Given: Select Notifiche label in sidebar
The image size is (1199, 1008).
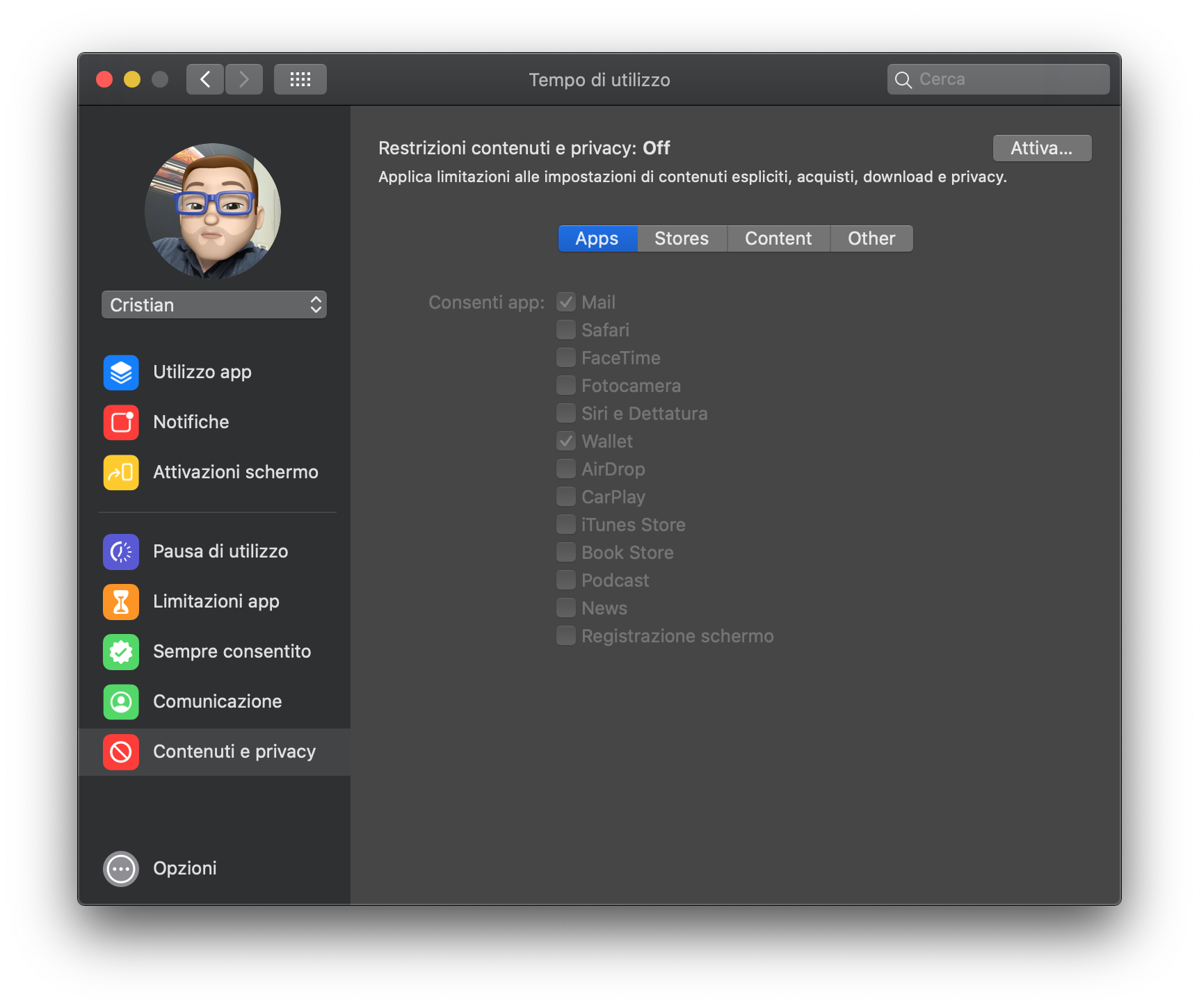Looking at the screenshot, I should [191, 423].
